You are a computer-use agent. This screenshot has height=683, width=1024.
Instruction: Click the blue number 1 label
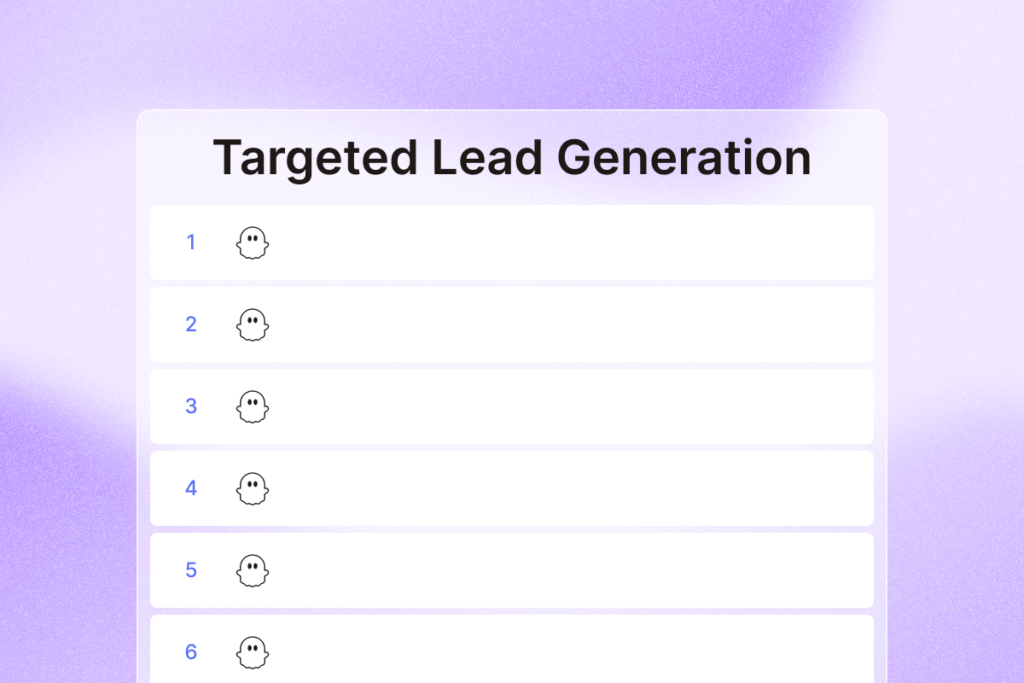191,242
